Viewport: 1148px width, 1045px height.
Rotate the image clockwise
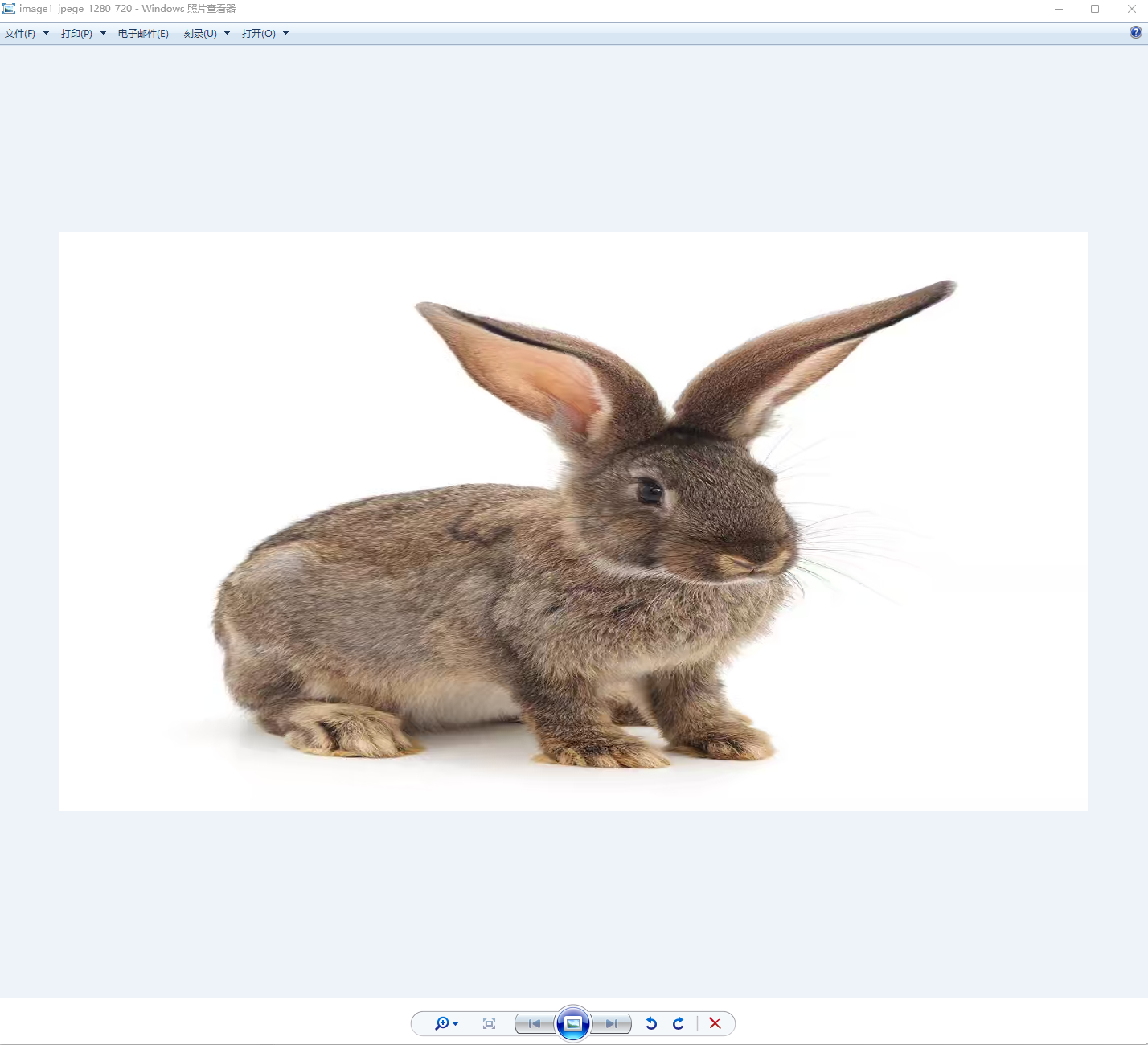(679, 1023)
